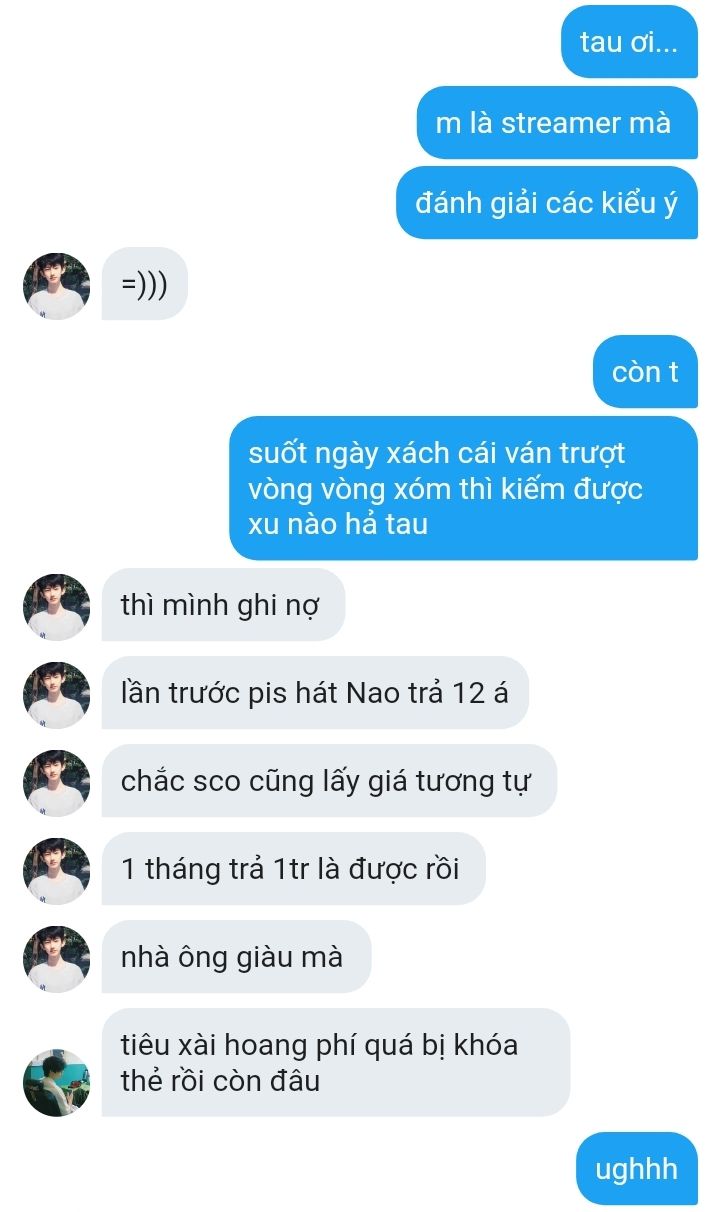The height and width of the screenshot is (1212, 720).
Task: Tap the avatar next to 'thì mình ghi nợ'
Action: (x=57, y=607)
